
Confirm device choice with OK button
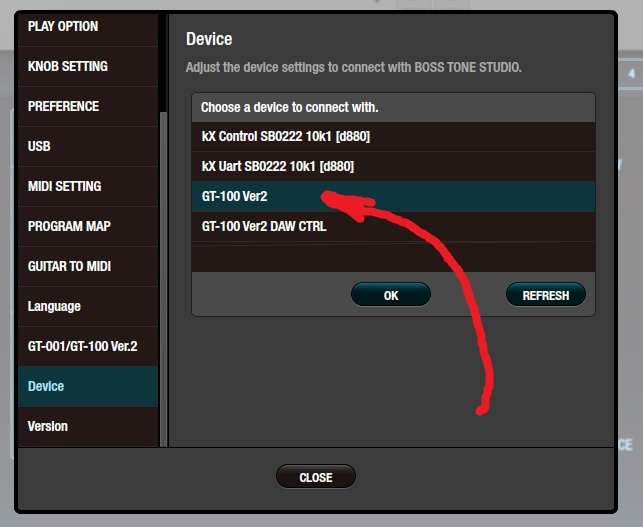click(x=391, y=295)
